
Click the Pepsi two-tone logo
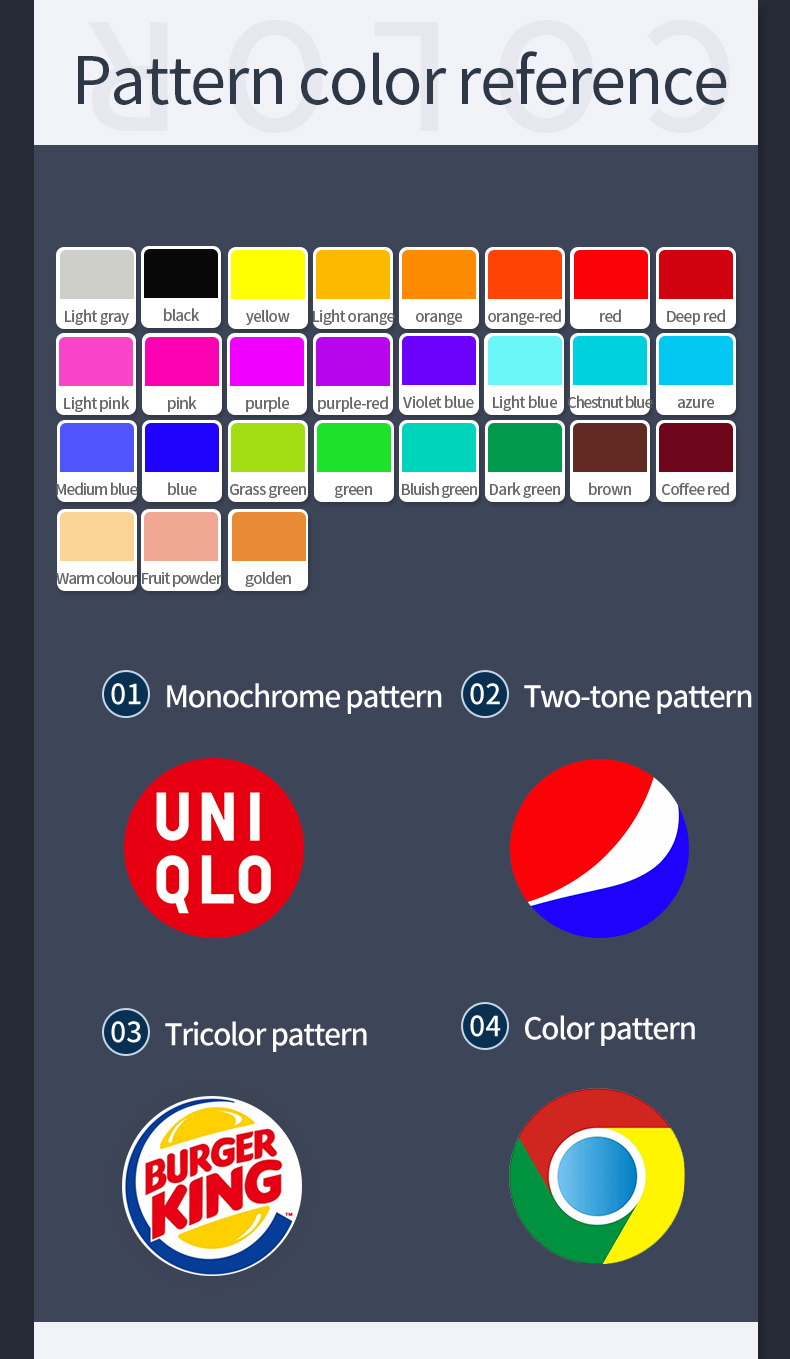coord(599,848)
